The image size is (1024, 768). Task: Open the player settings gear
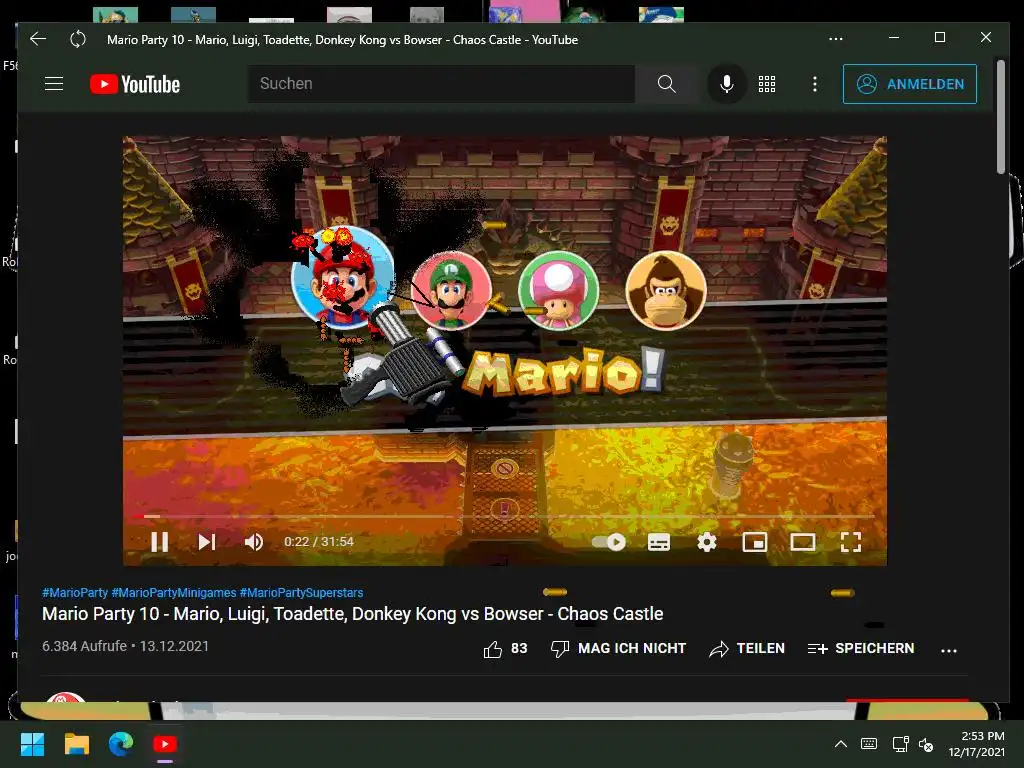pos(707,542)
